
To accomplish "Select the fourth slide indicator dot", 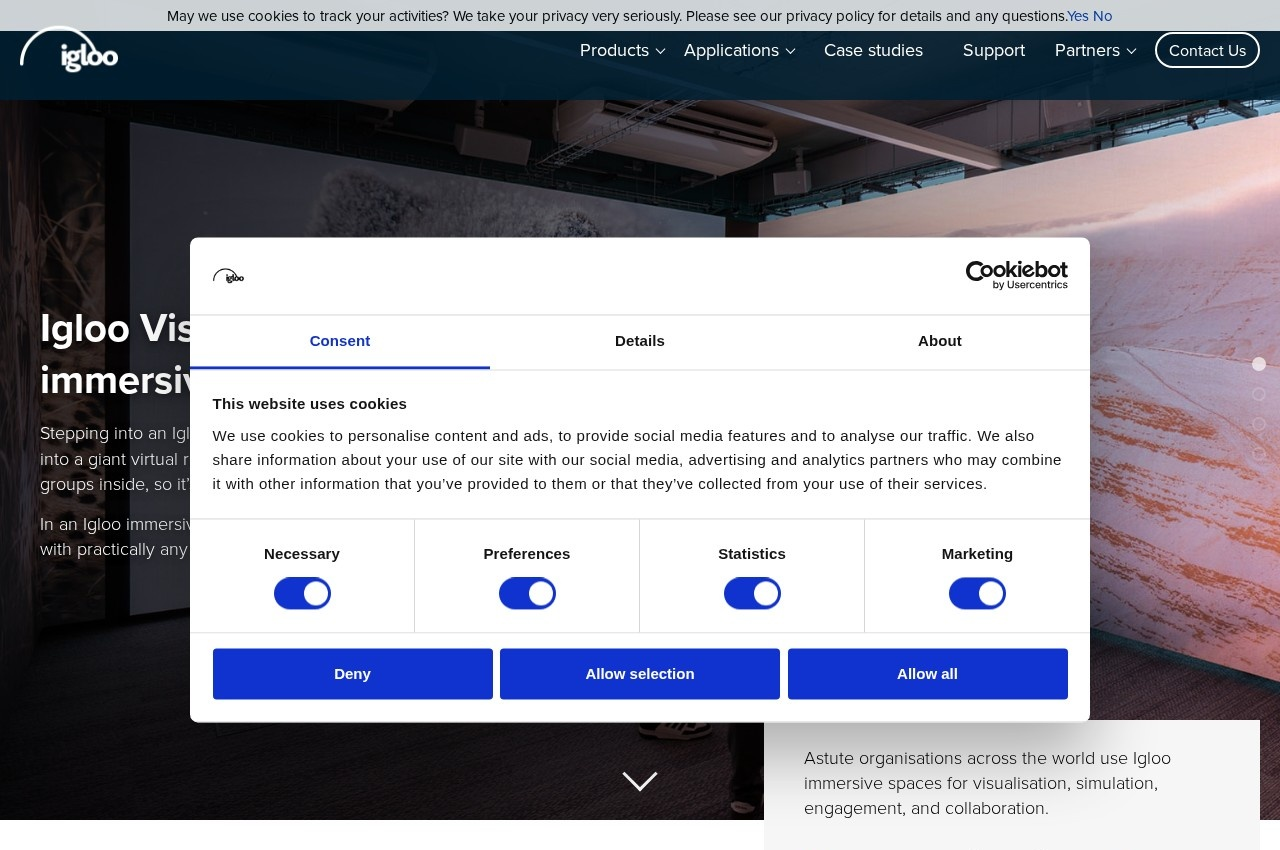I will click(1259, 454).
